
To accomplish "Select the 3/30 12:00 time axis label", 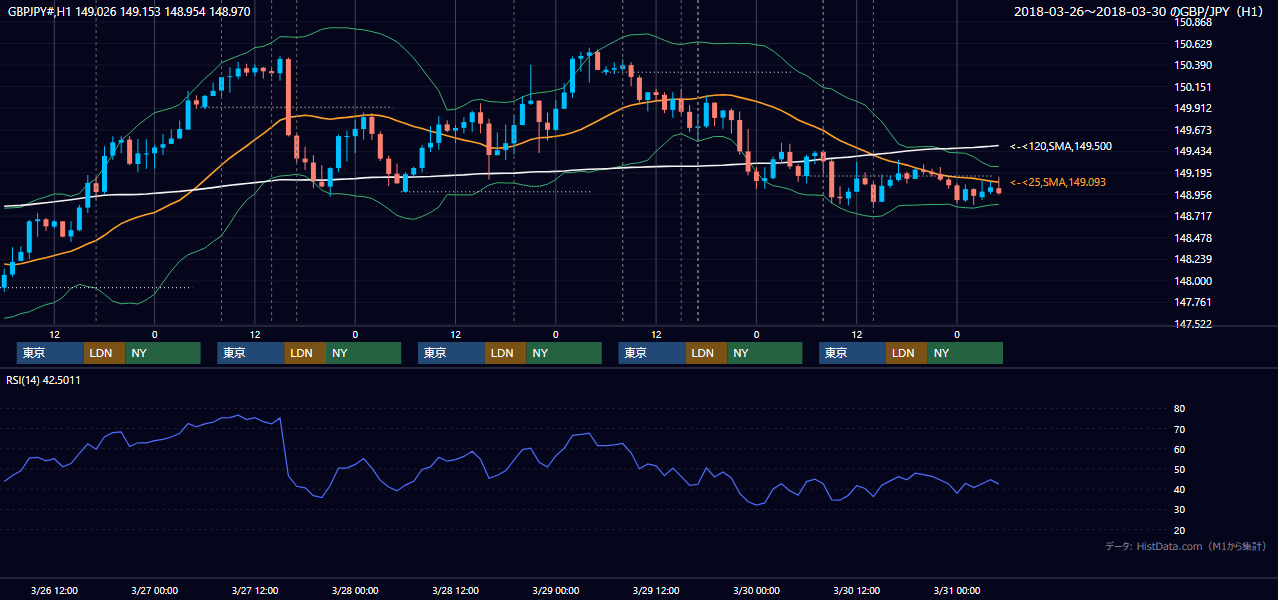I will (x=856, y=590).
